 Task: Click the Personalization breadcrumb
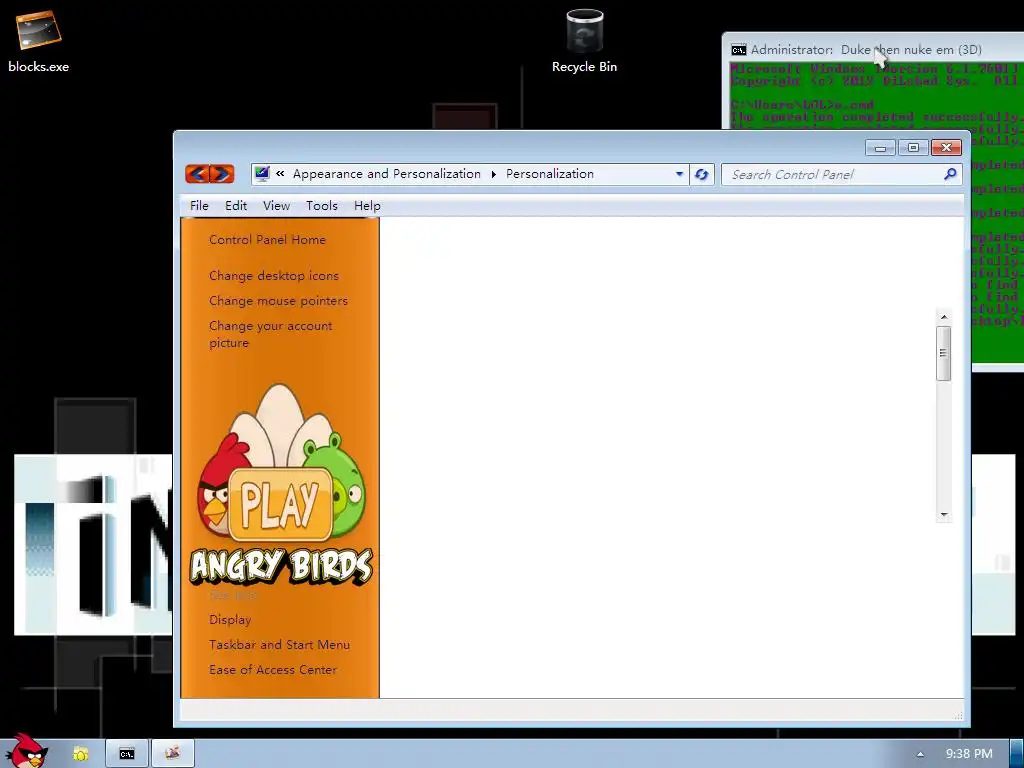pos(550,174)
